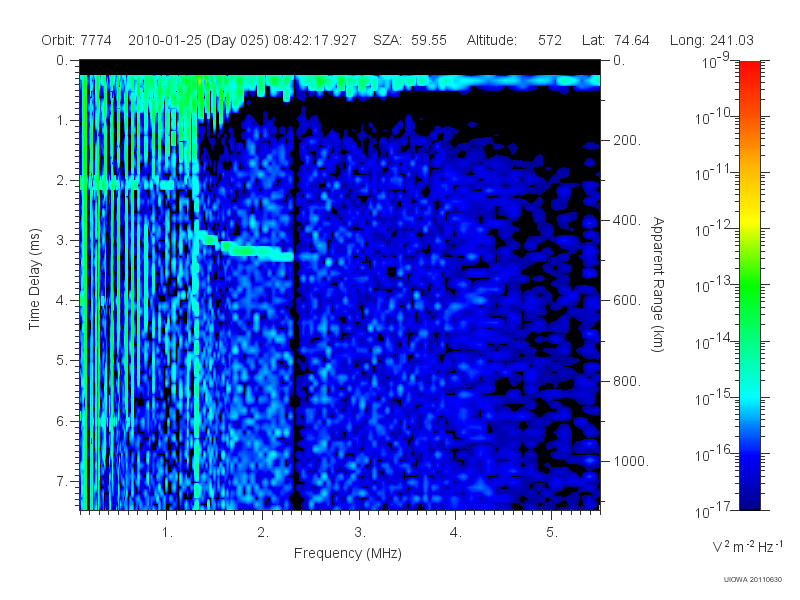Click the Time Delay (ms) axis title
The width and height of the screenshot is (800, 600).
click(x=34, y=279)
